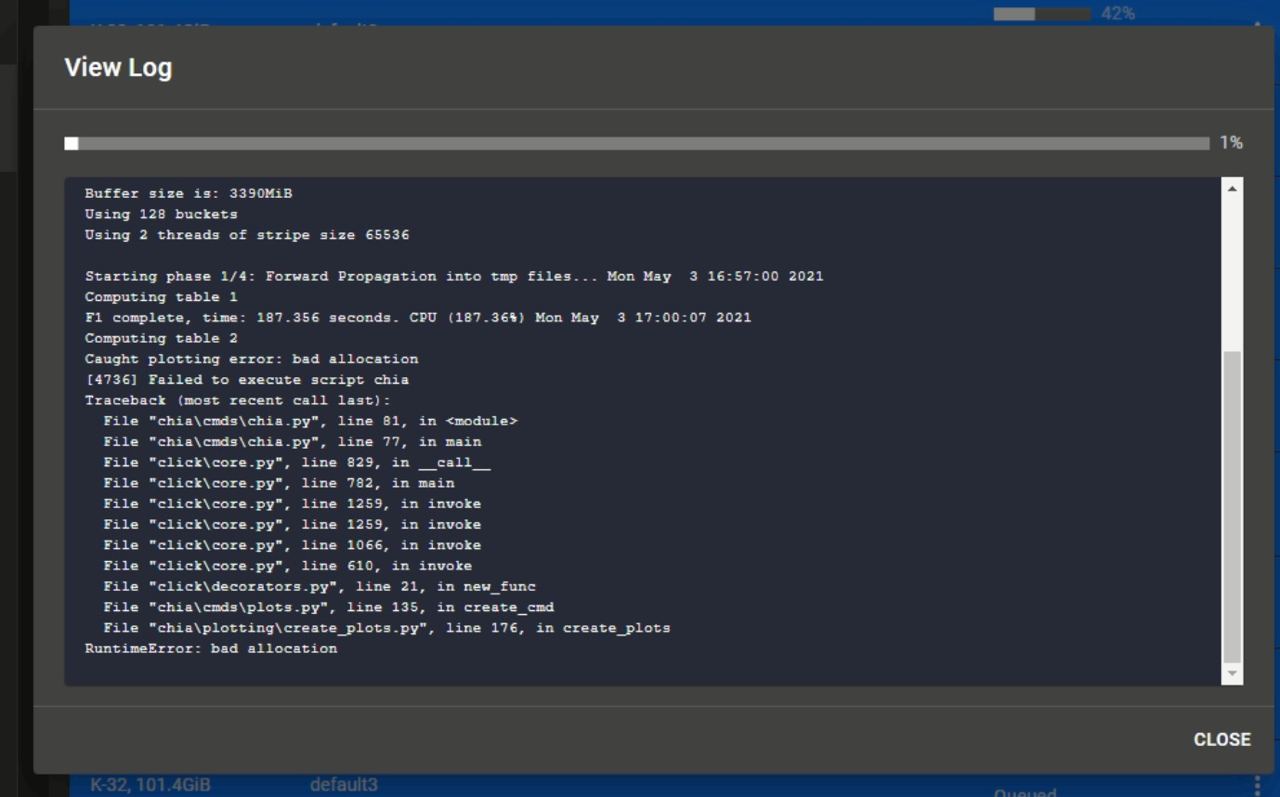Click '[4736] Failed to execute script chia'
This screenshot has width=1280, height=797.
[x=247, y=380]
